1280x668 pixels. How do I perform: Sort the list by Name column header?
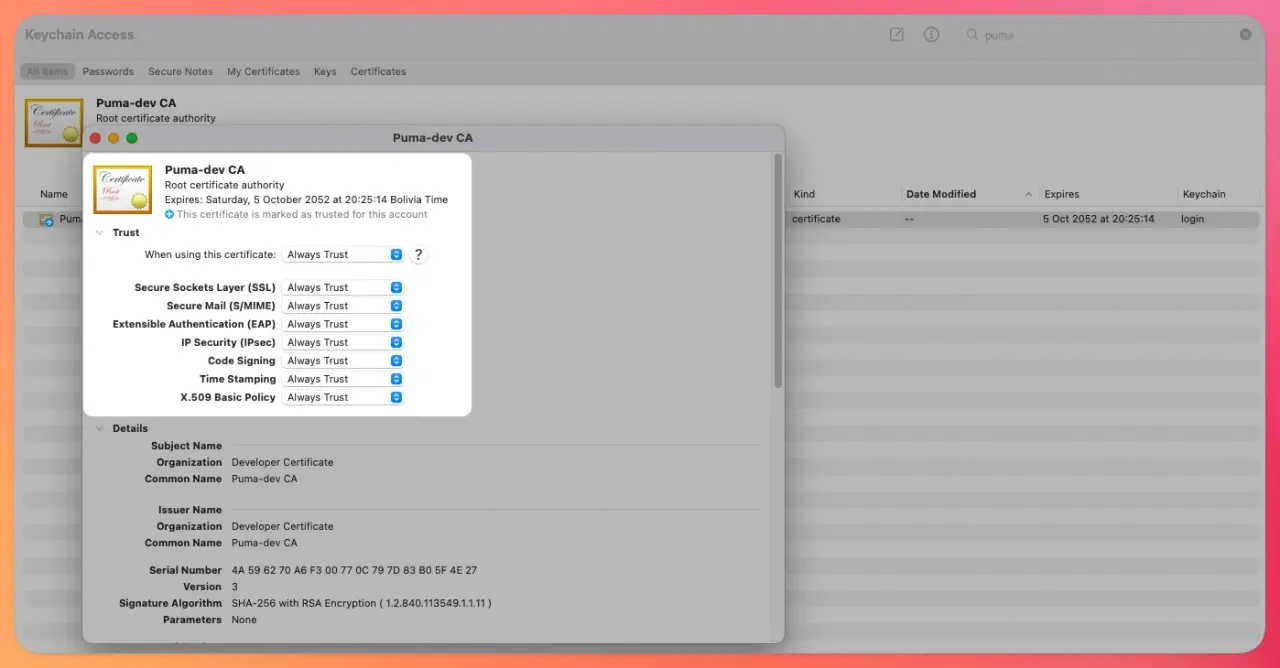coord(54,194)
